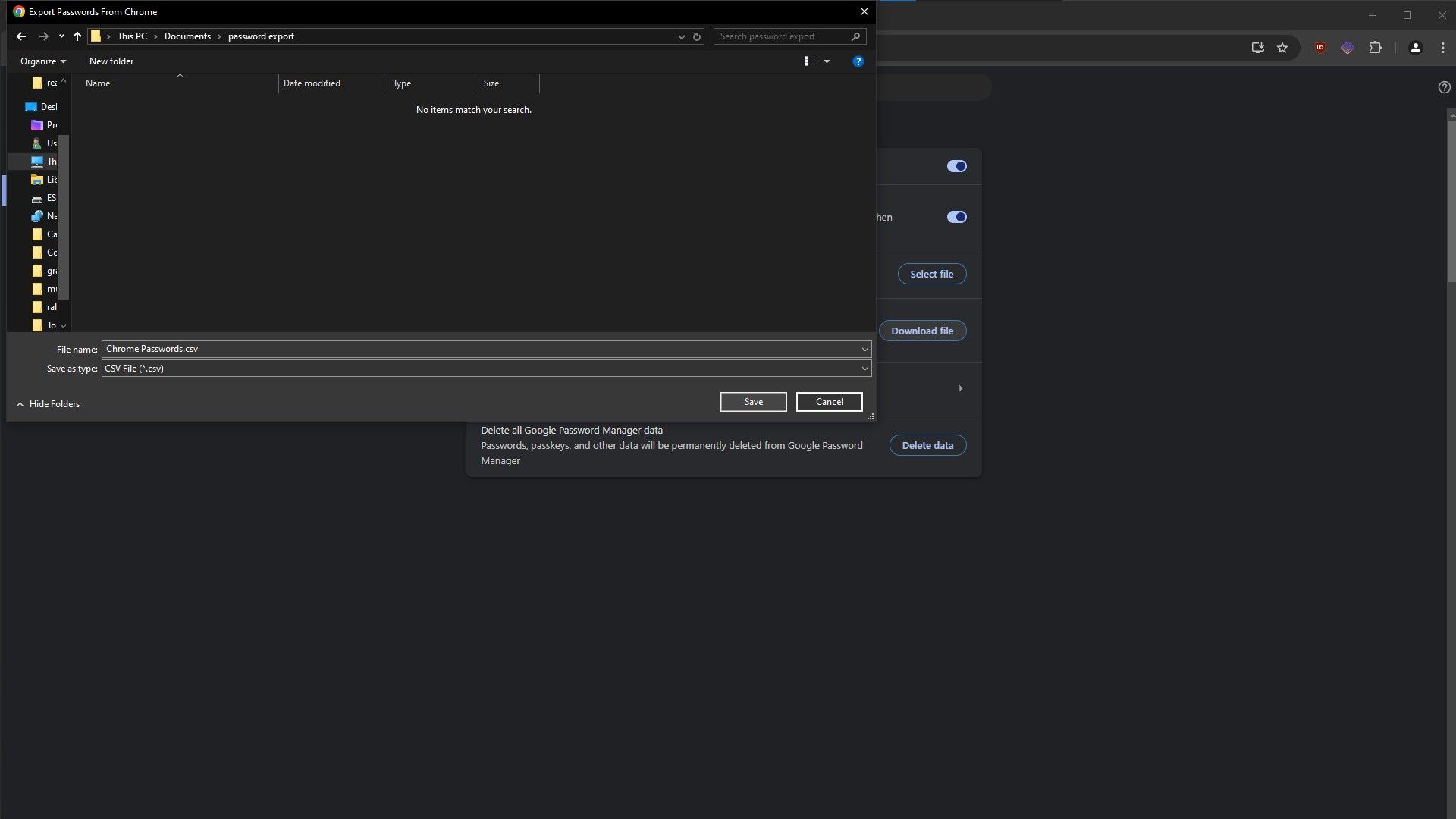
Task: Toggle the second settings switch in Chrome
Action: (957, 217)
